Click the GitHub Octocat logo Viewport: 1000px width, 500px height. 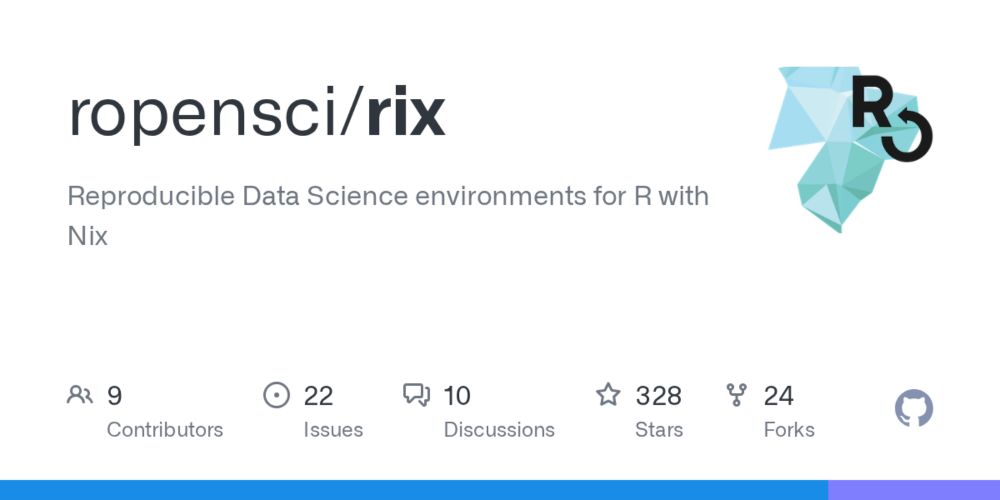click(913, 409)
